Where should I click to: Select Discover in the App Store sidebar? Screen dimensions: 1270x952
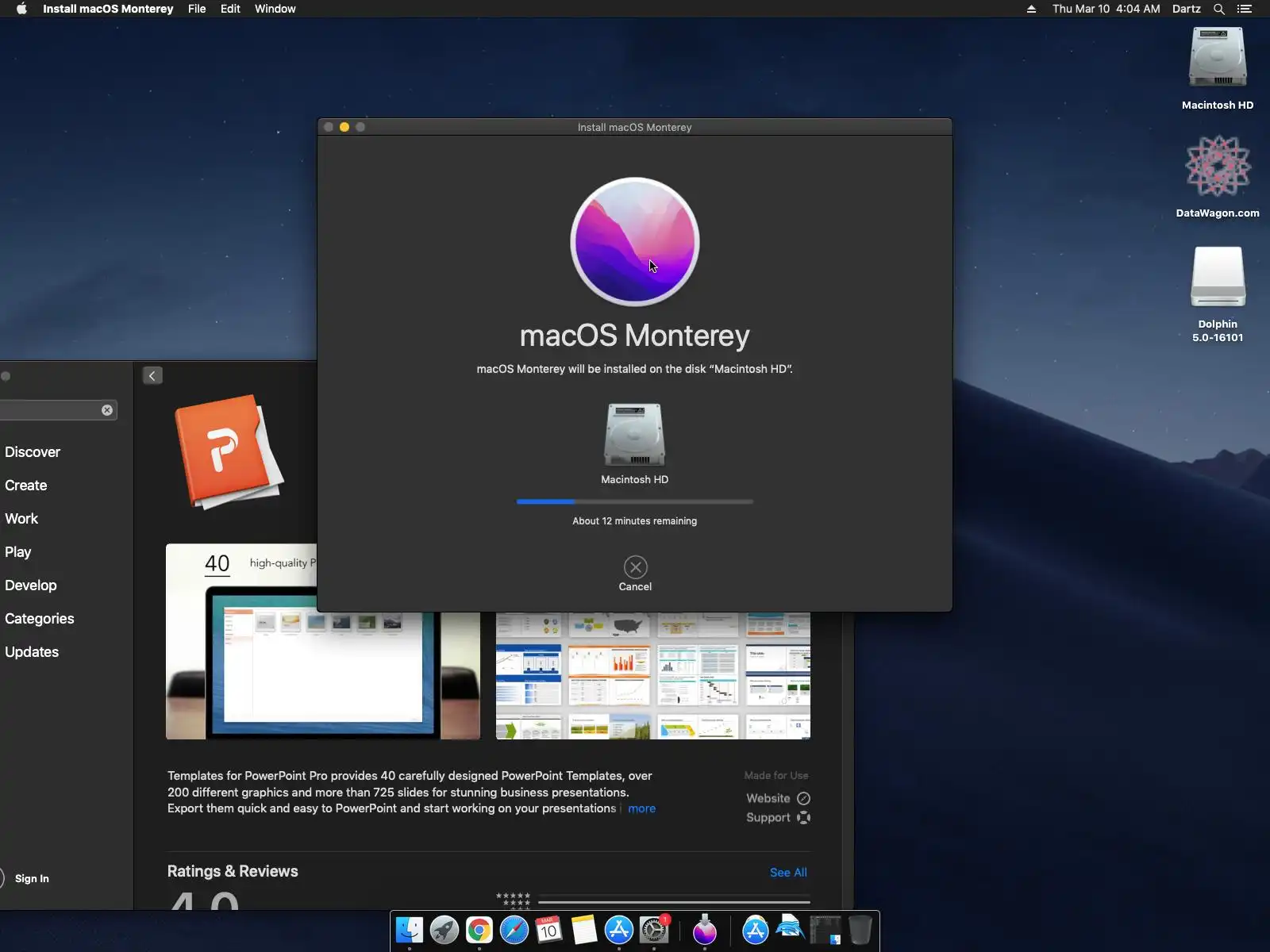(x=33, y=452)
